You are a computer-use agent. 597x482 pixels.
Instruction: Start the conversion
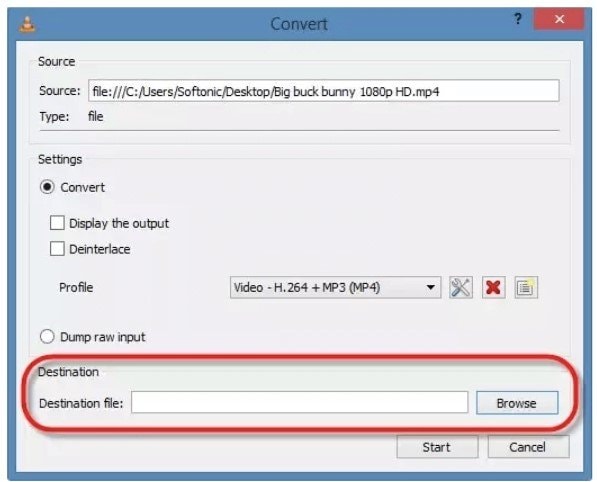tap(437, 447)
